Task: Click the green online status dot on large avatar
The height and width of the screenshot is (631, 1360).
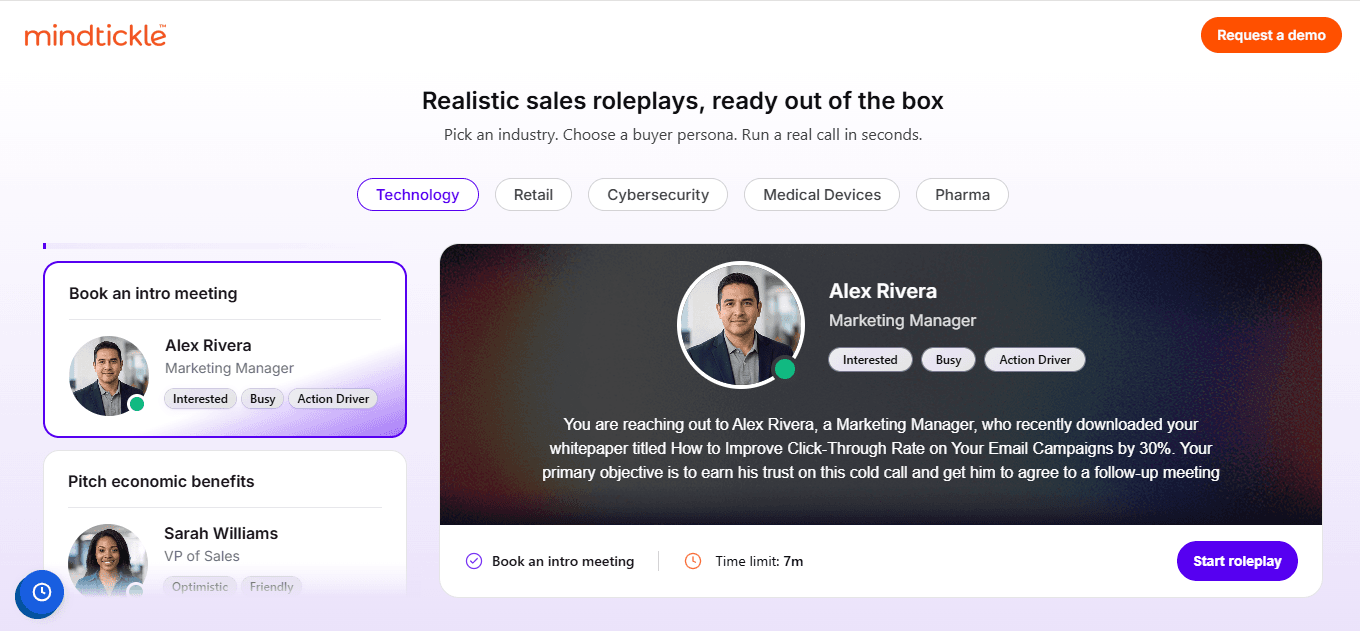Action: [785, 369]
